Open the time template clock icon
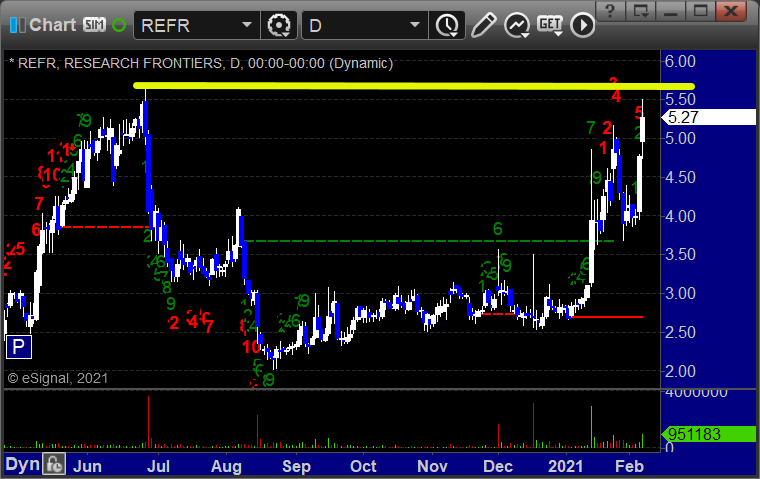Viewport: 760px width, 479px height. 447,25
